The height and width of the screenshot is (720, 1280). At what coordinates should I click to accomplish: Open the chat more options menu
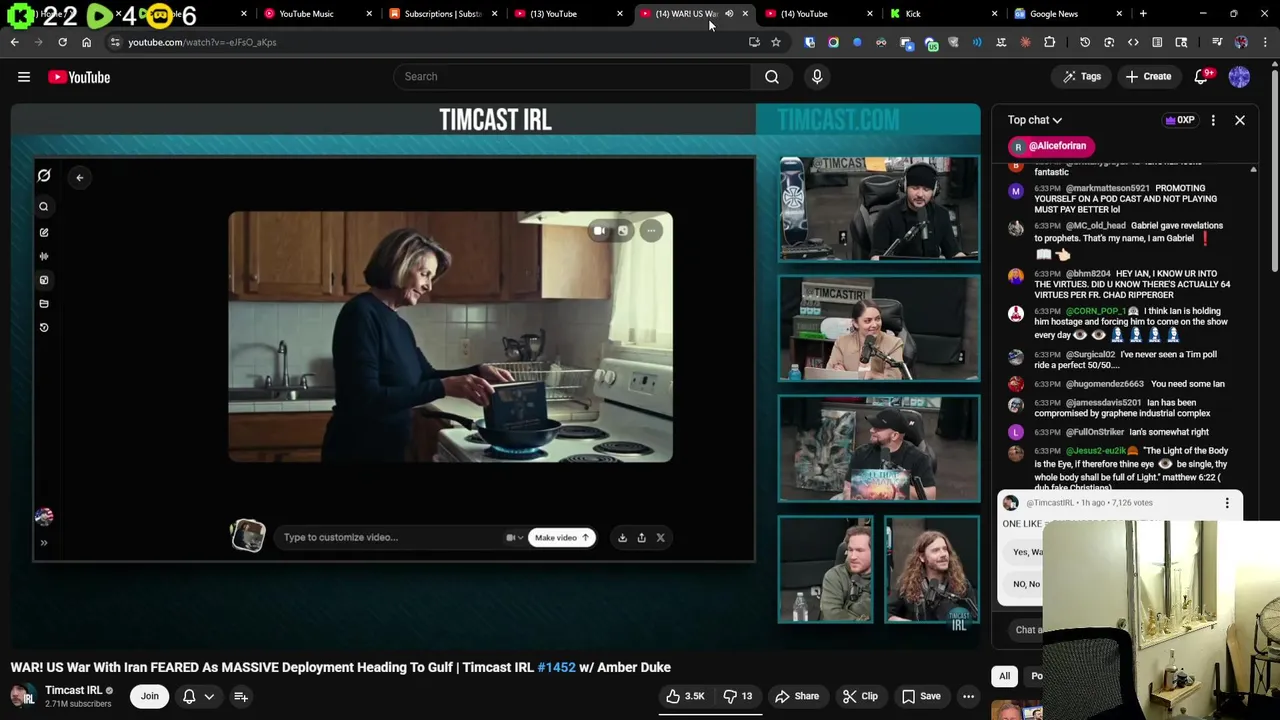pos(1213,120)
